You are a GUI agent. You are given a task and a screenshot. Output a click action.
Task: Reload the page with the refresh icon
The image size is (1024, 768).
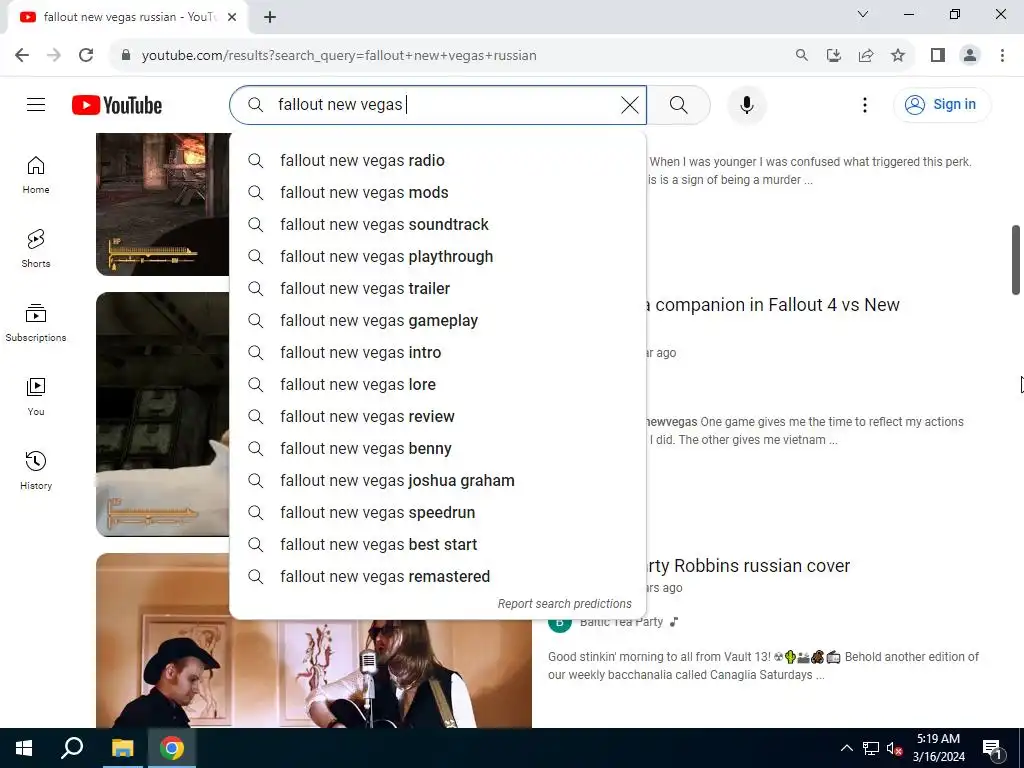point(86,56)
